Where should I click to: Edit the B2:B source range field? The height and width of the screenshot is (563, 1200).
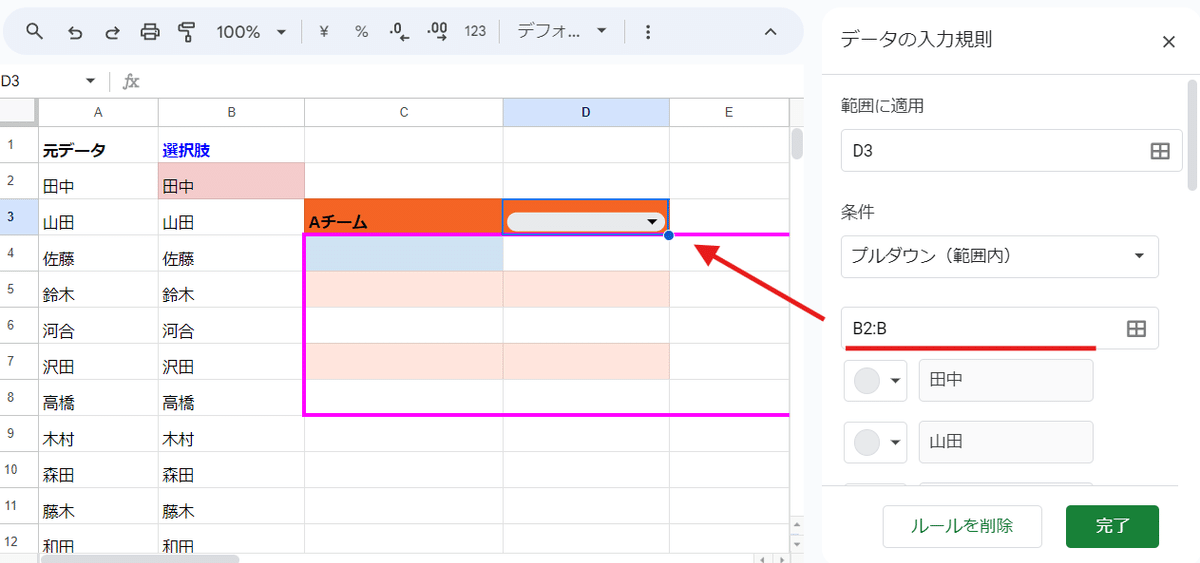pyautogui.click(x=999, y=328)
